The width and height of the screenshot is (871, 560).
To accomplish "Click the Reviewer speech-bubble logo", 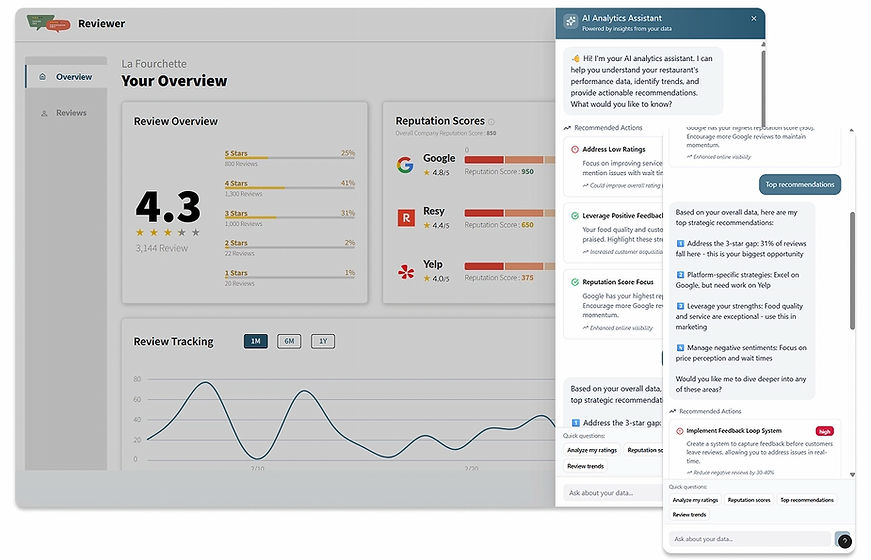I will (x=48, y=23).
